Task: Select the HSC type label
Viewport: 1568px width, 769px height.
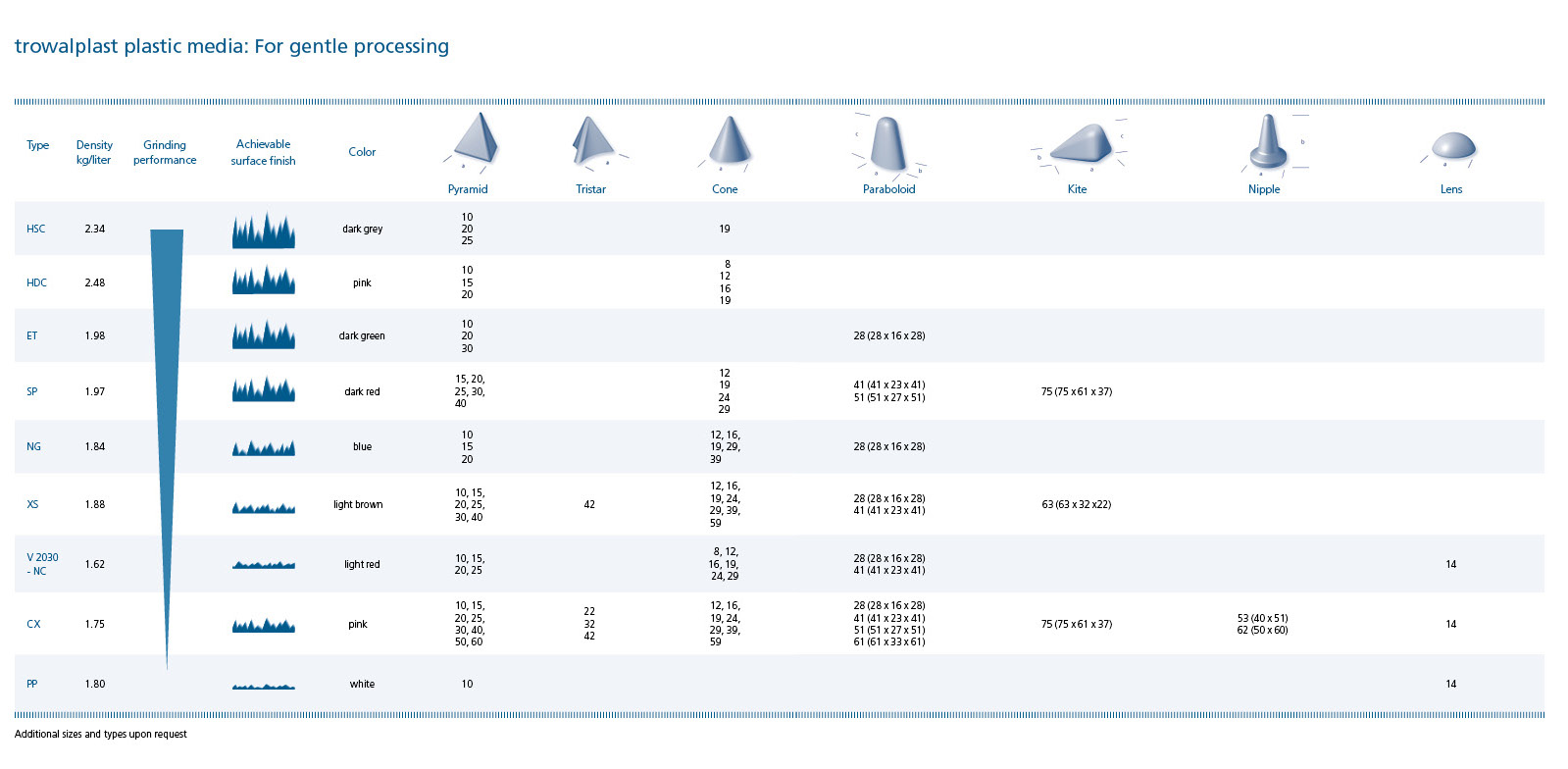Action: [36, 230]
